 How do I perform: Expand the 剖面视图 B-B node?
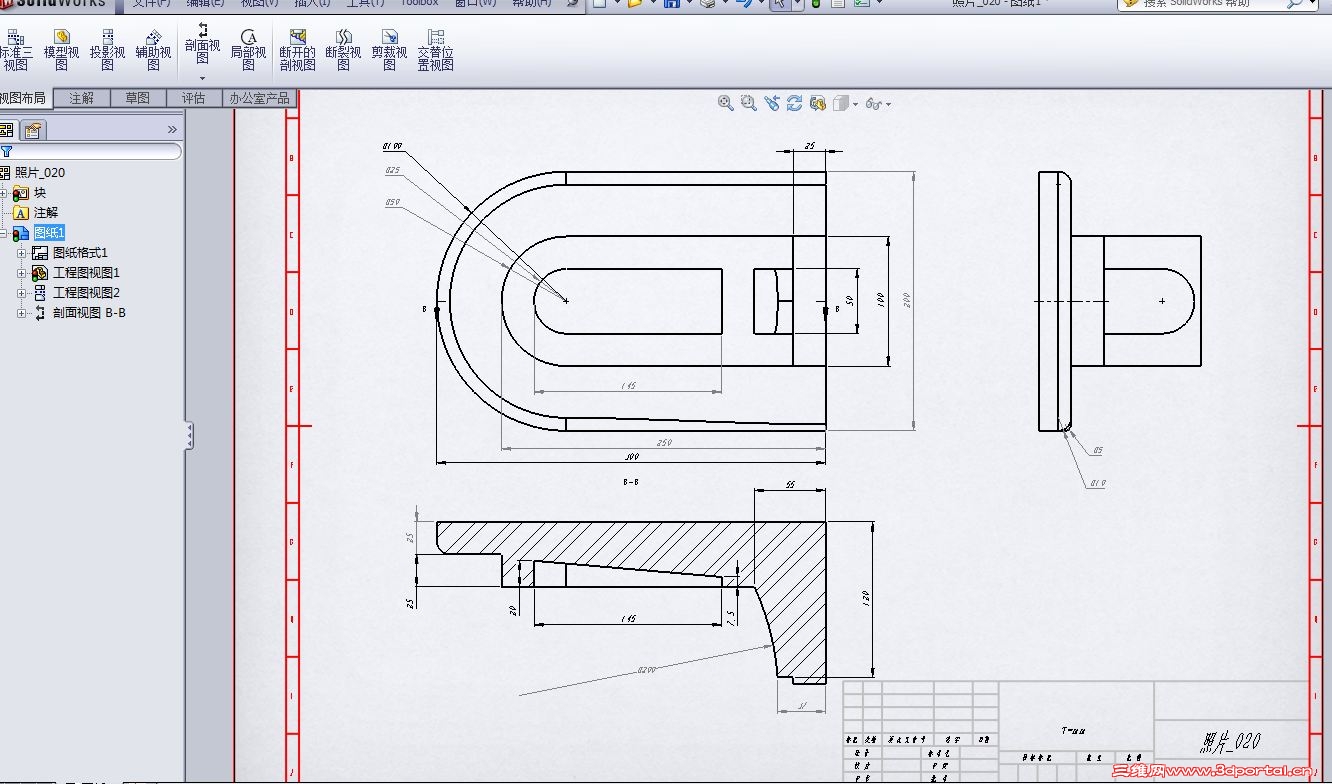[x=22, y=313]
